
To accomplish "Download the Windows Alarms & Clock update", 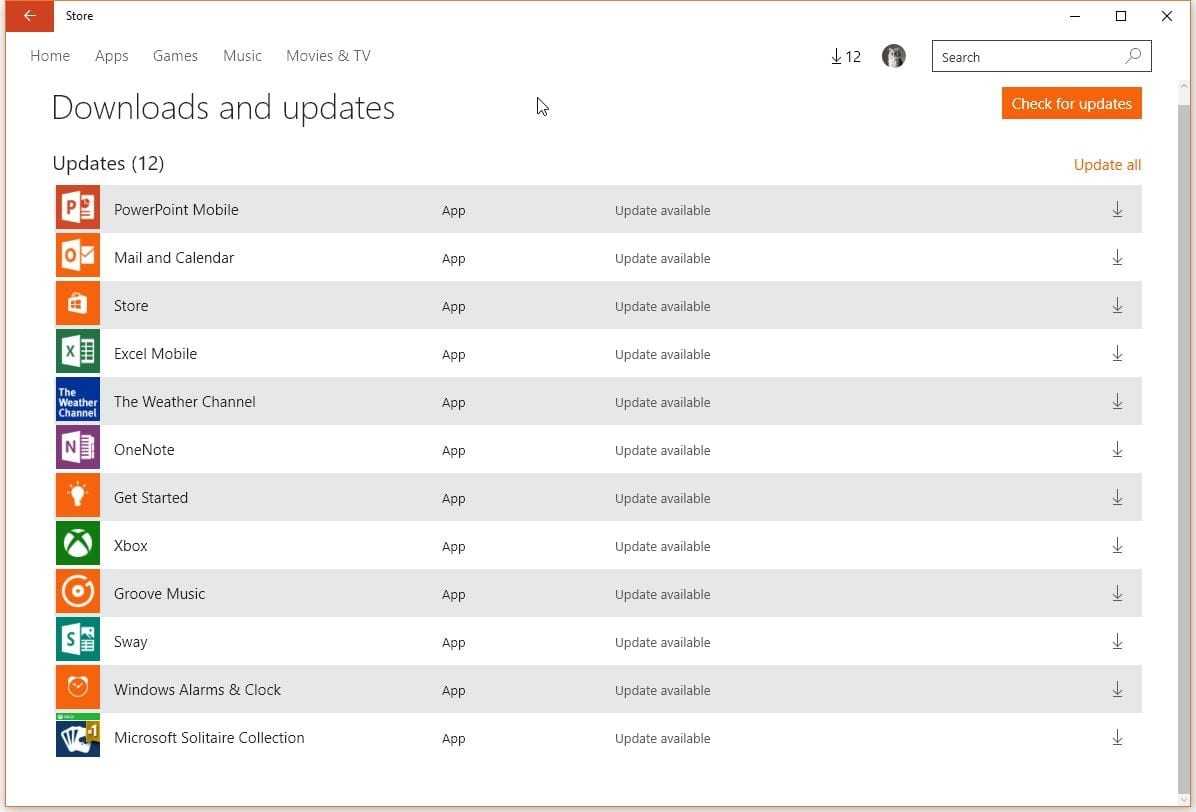I will 1117,689.
